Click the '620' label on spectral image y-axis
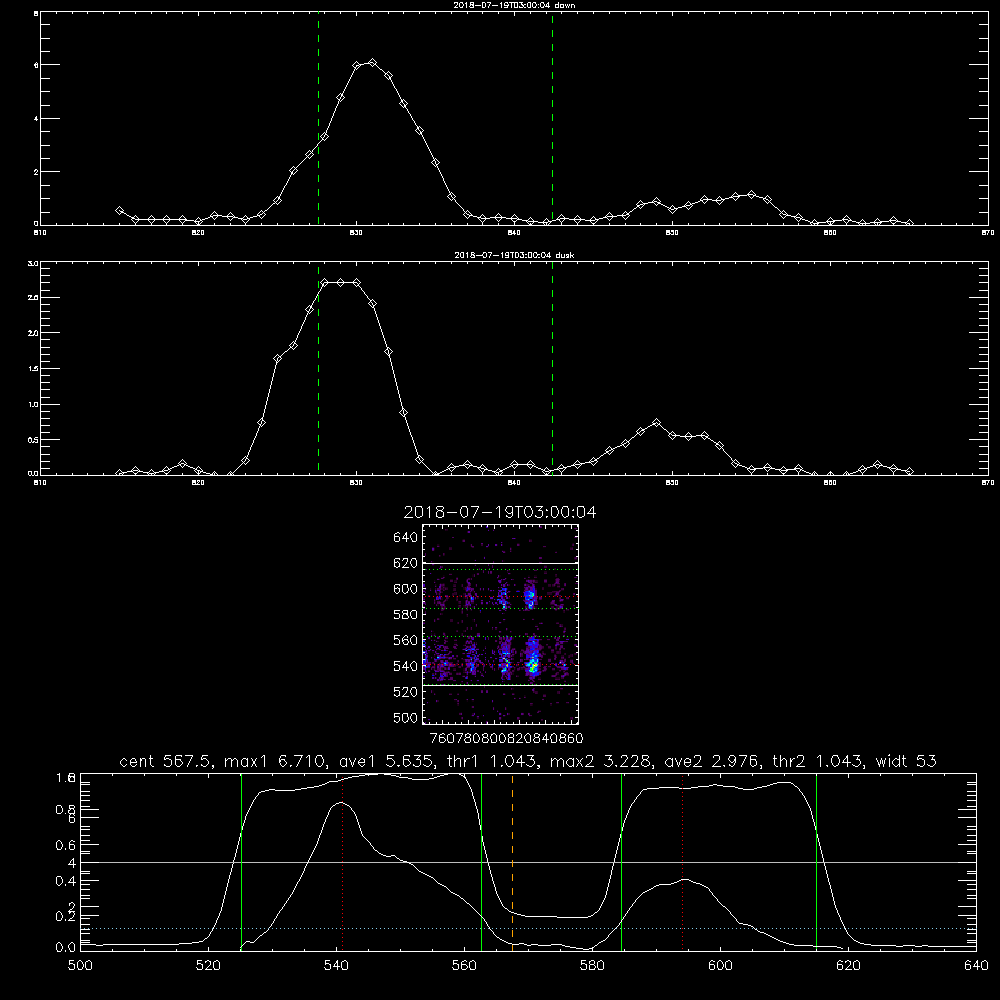The height and width of the screenshot is (1000, 1000). coord(406,563)
